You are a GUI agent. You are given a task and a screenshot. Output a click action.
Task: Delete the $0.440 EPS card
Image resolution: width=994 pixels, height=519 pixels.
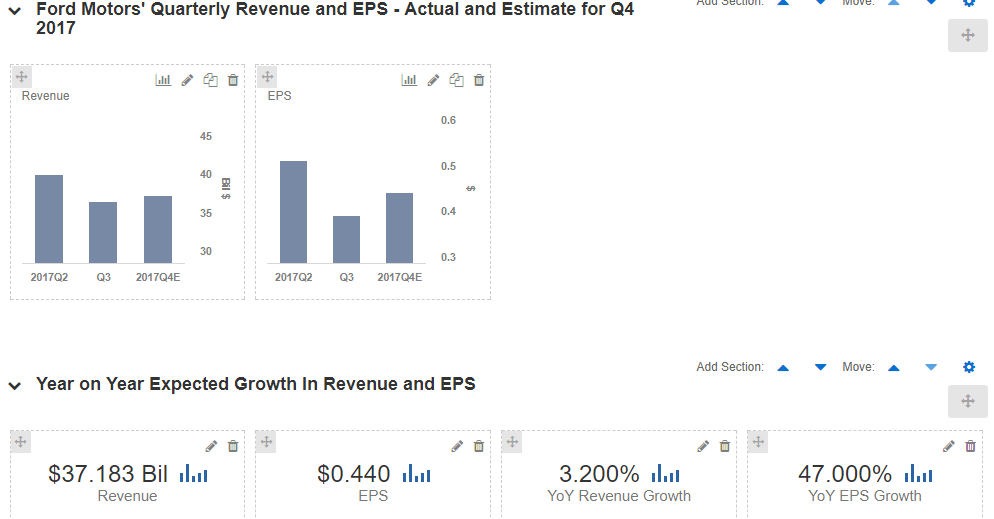(479, 446)
